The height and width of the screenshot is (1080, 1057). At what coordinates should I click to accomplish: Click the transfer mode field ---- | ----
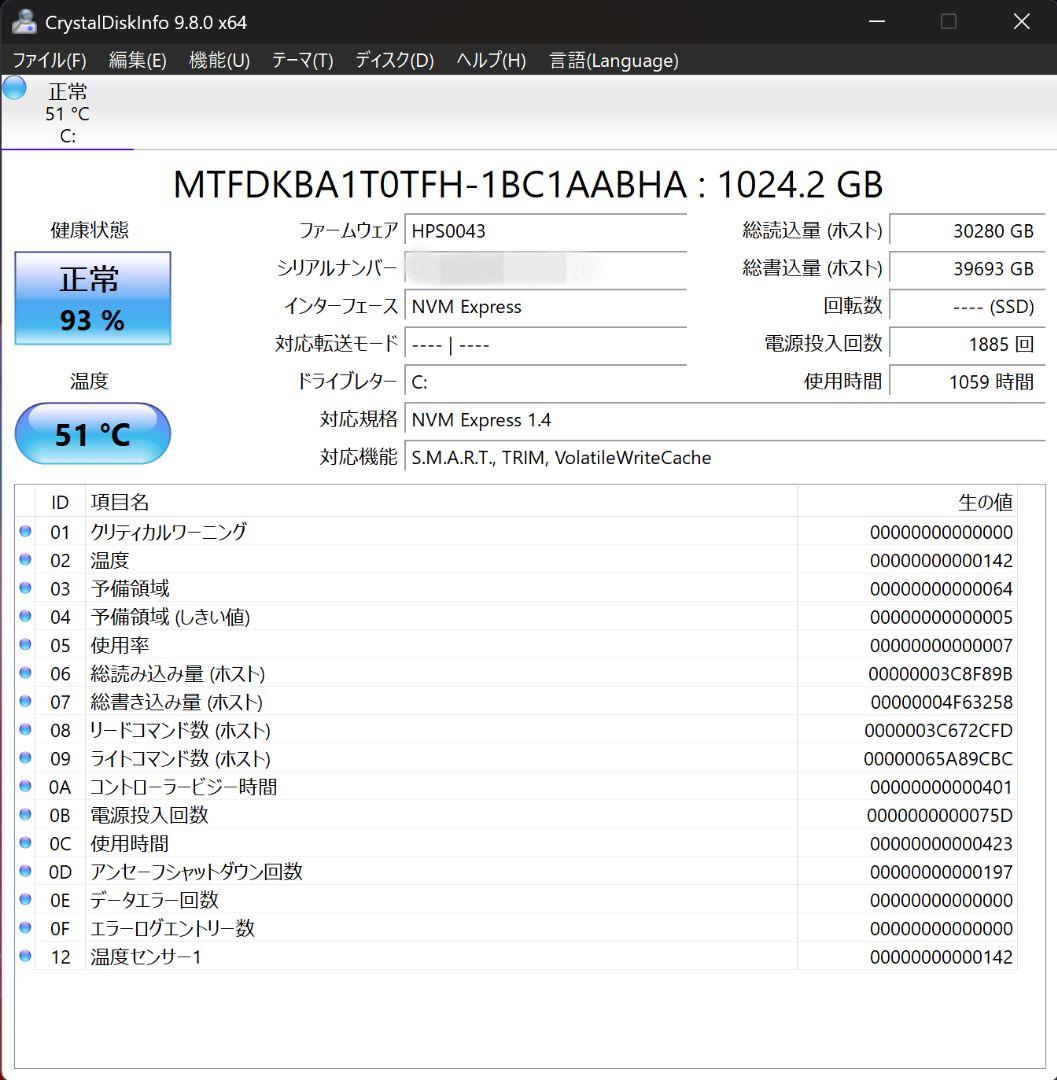point(545,344)
